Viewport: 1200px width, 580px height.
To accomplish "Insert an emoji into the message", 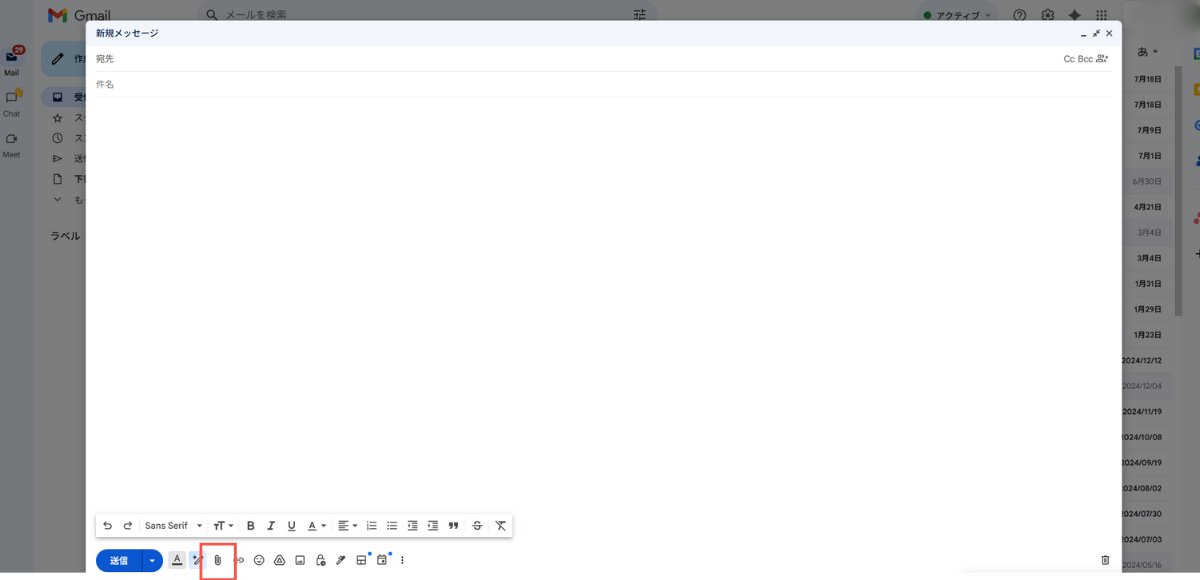I will 259,561.
